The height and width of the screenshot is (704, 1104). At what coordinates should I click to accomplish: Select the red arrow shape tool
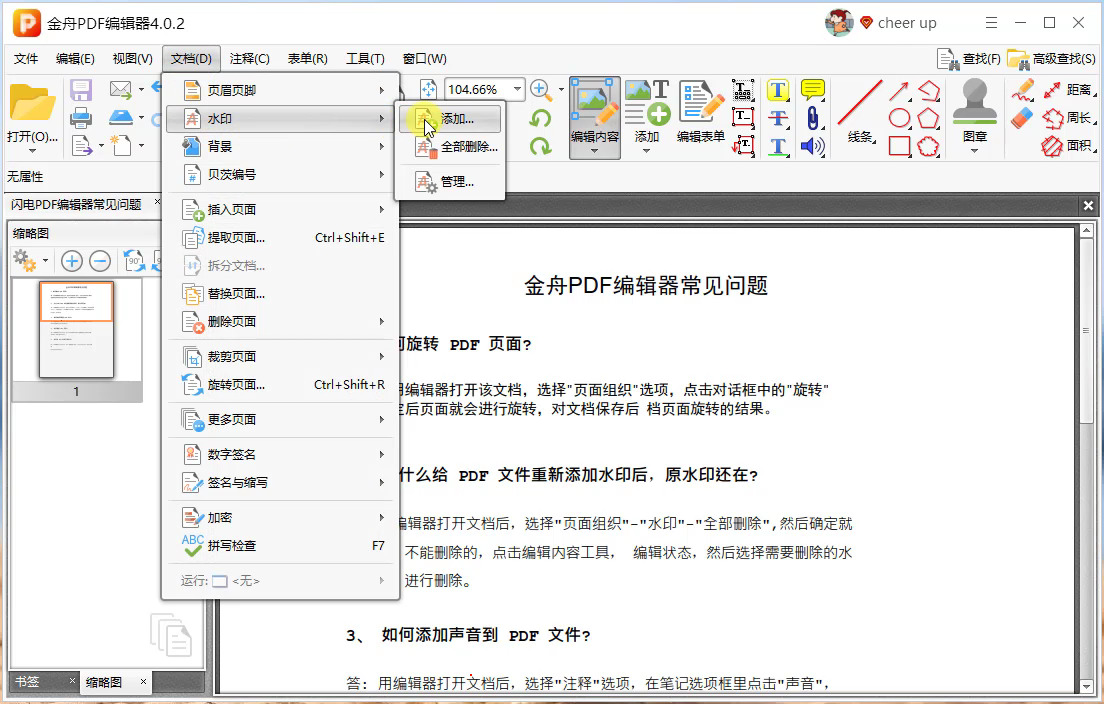coord(899,90)
